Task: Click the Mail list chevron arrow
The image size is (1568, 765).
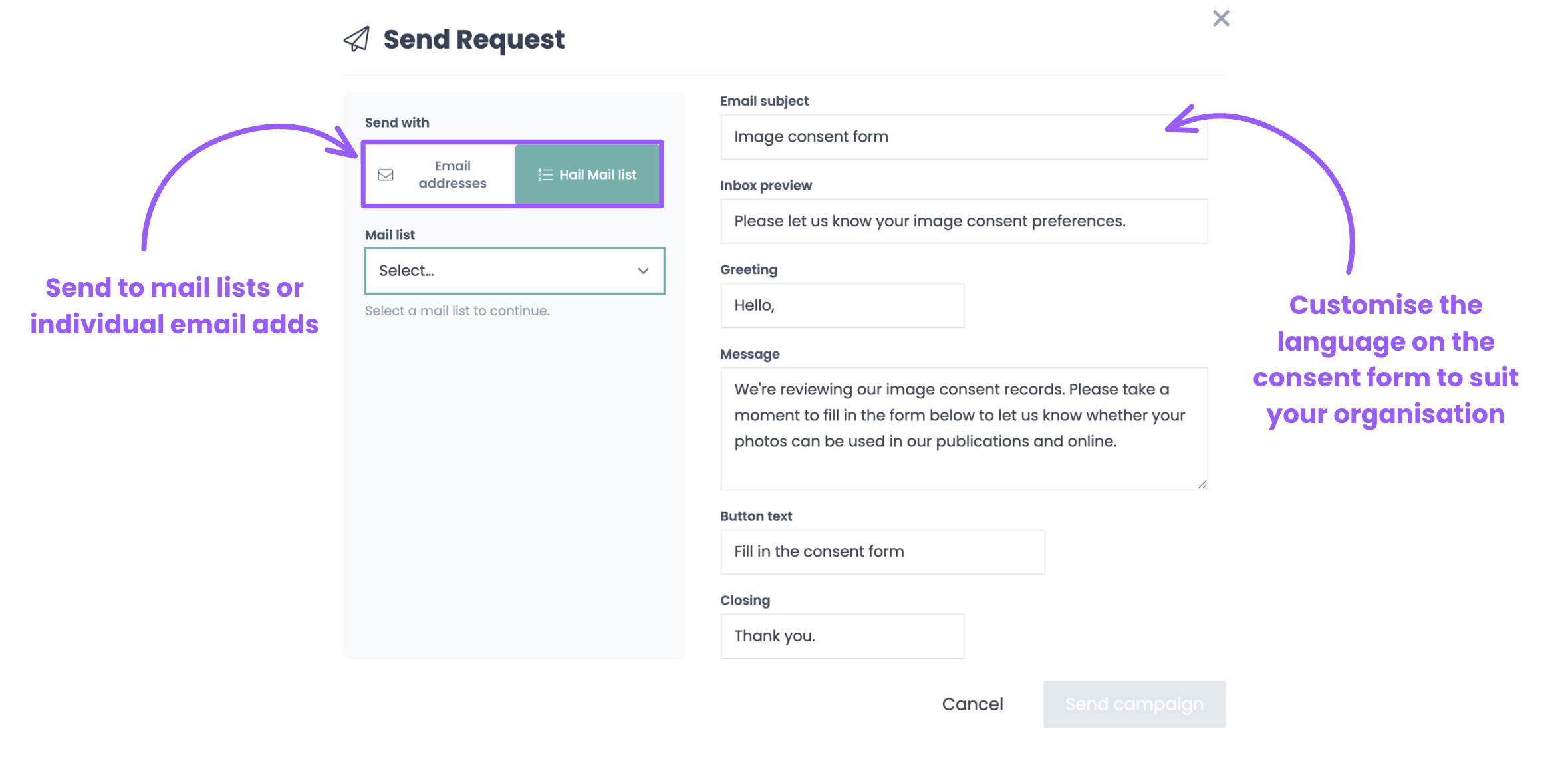Action: (643, 271)
